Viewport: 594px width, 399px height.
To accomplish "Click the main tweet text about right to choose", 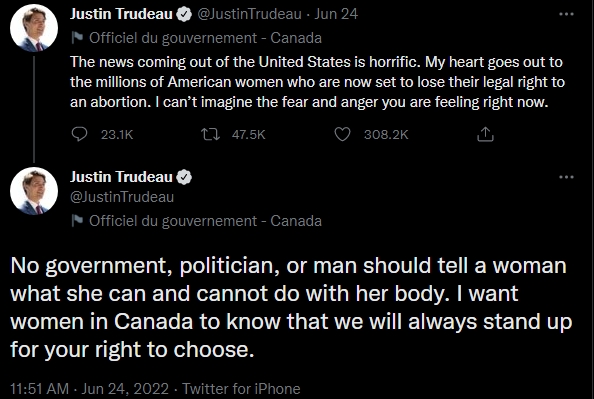I will tap(291, 307).
